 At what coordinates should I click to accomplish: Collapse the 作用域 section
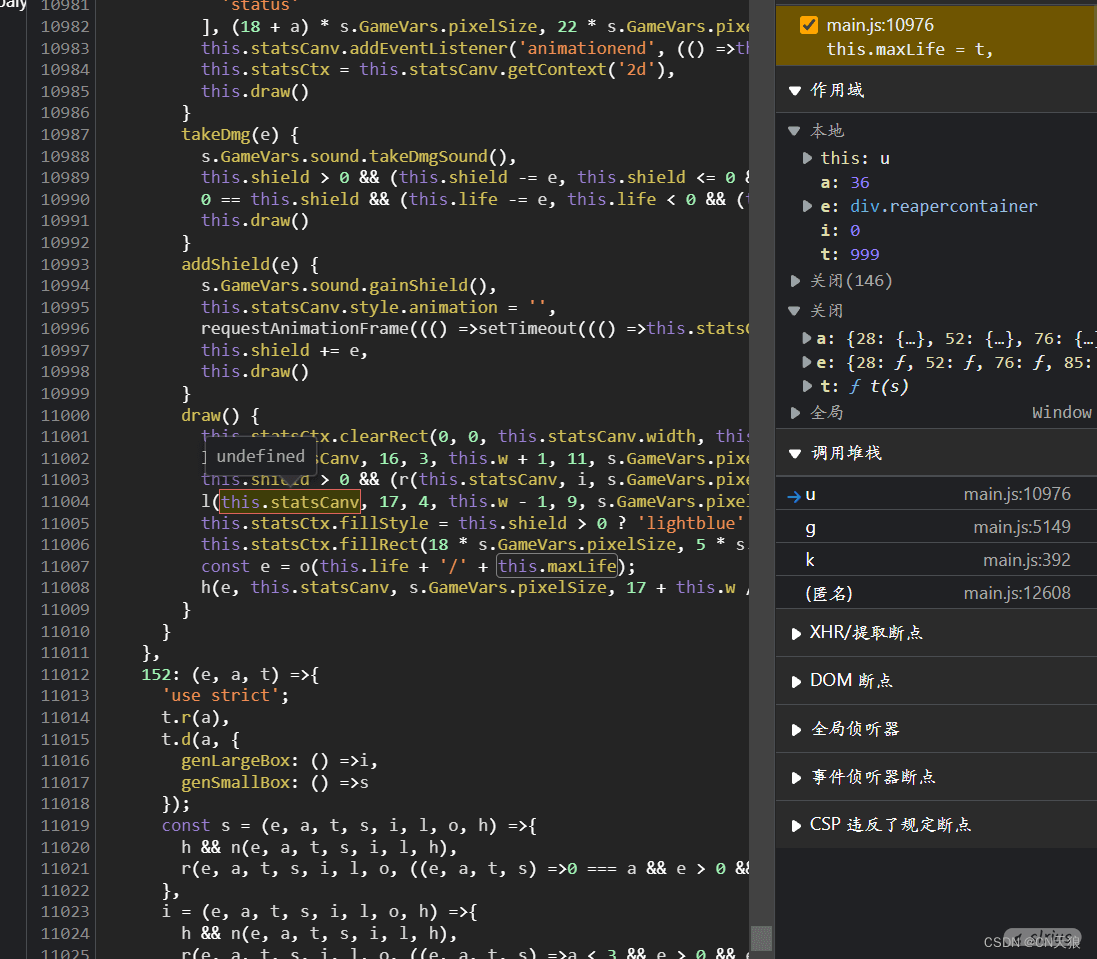(796, 90)
